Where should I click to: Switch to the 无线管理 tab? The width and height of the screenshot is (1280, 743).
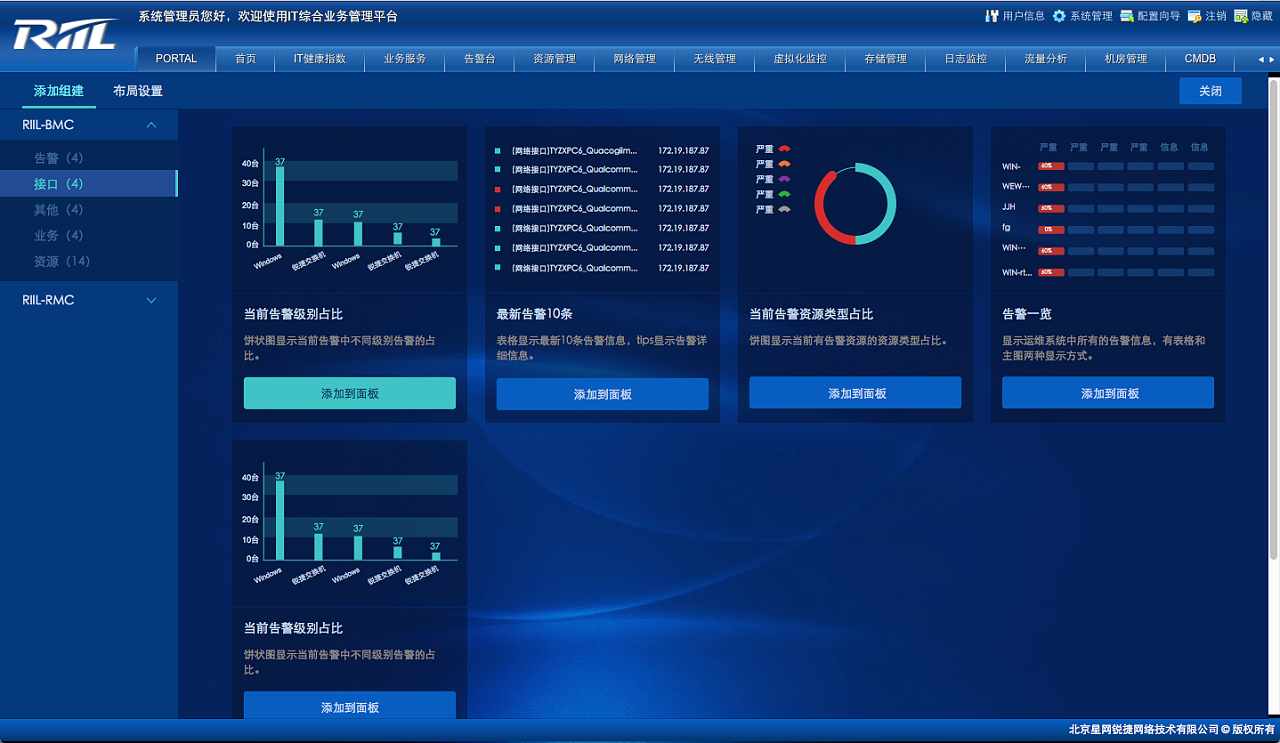(x=715, y=59)
